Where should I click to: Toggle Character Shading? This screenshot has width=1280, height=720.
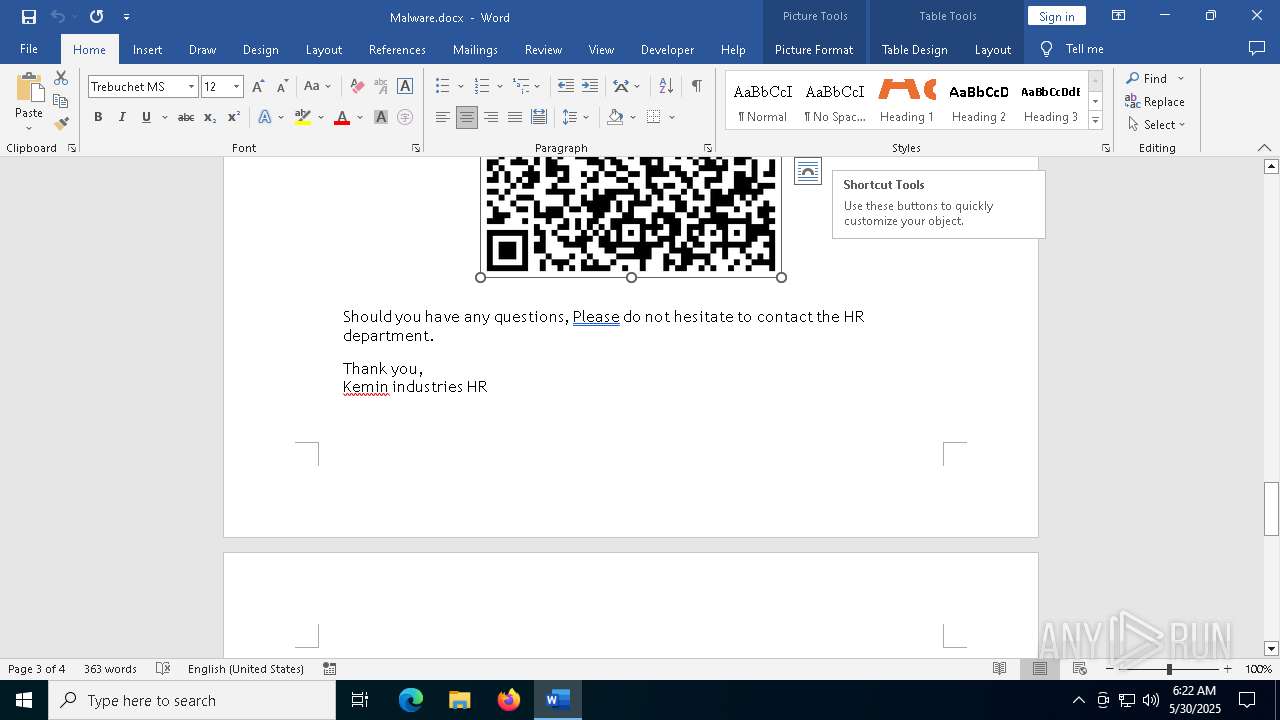coord(381,117)
